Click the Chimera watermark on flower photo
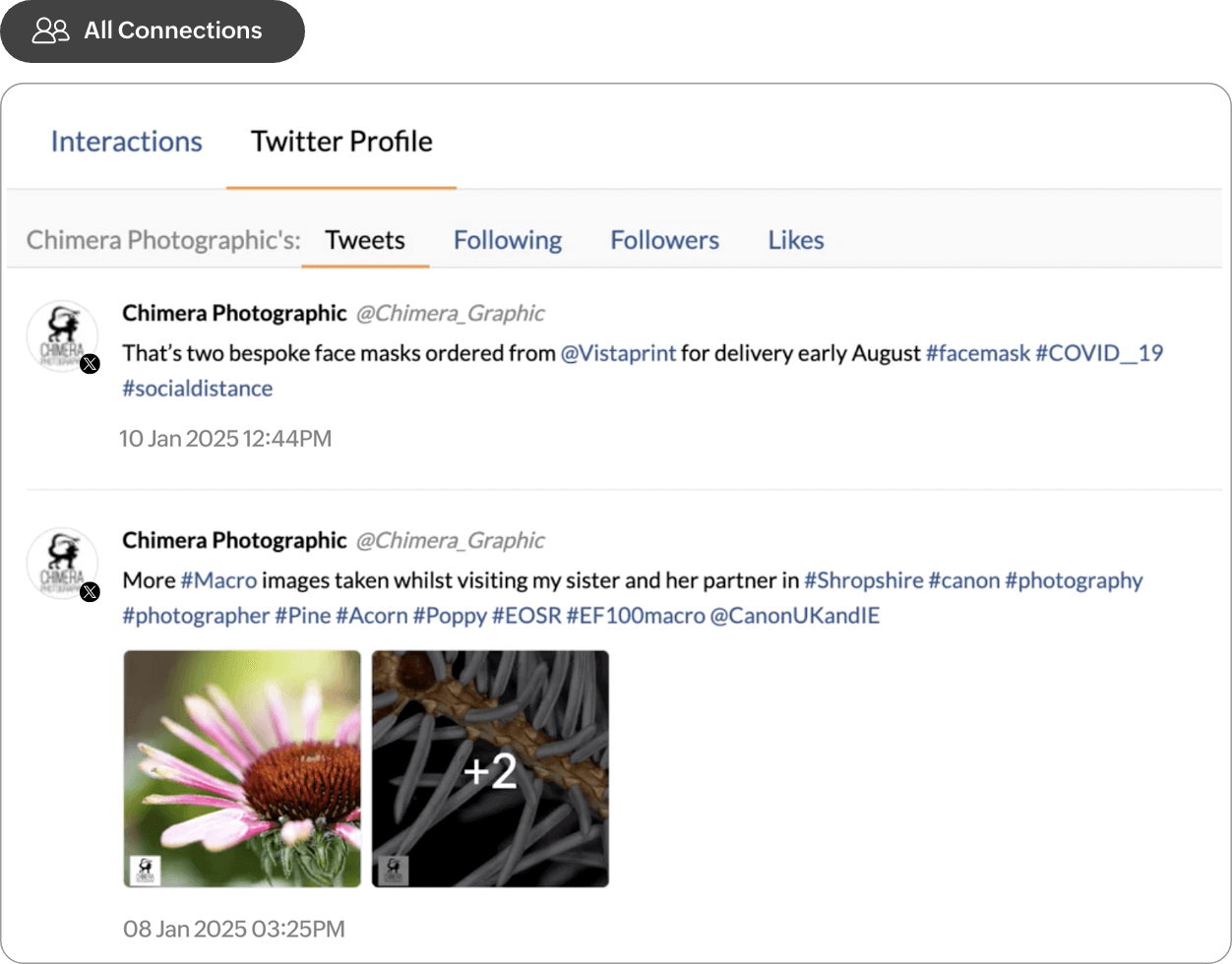 tap(145, 871)
